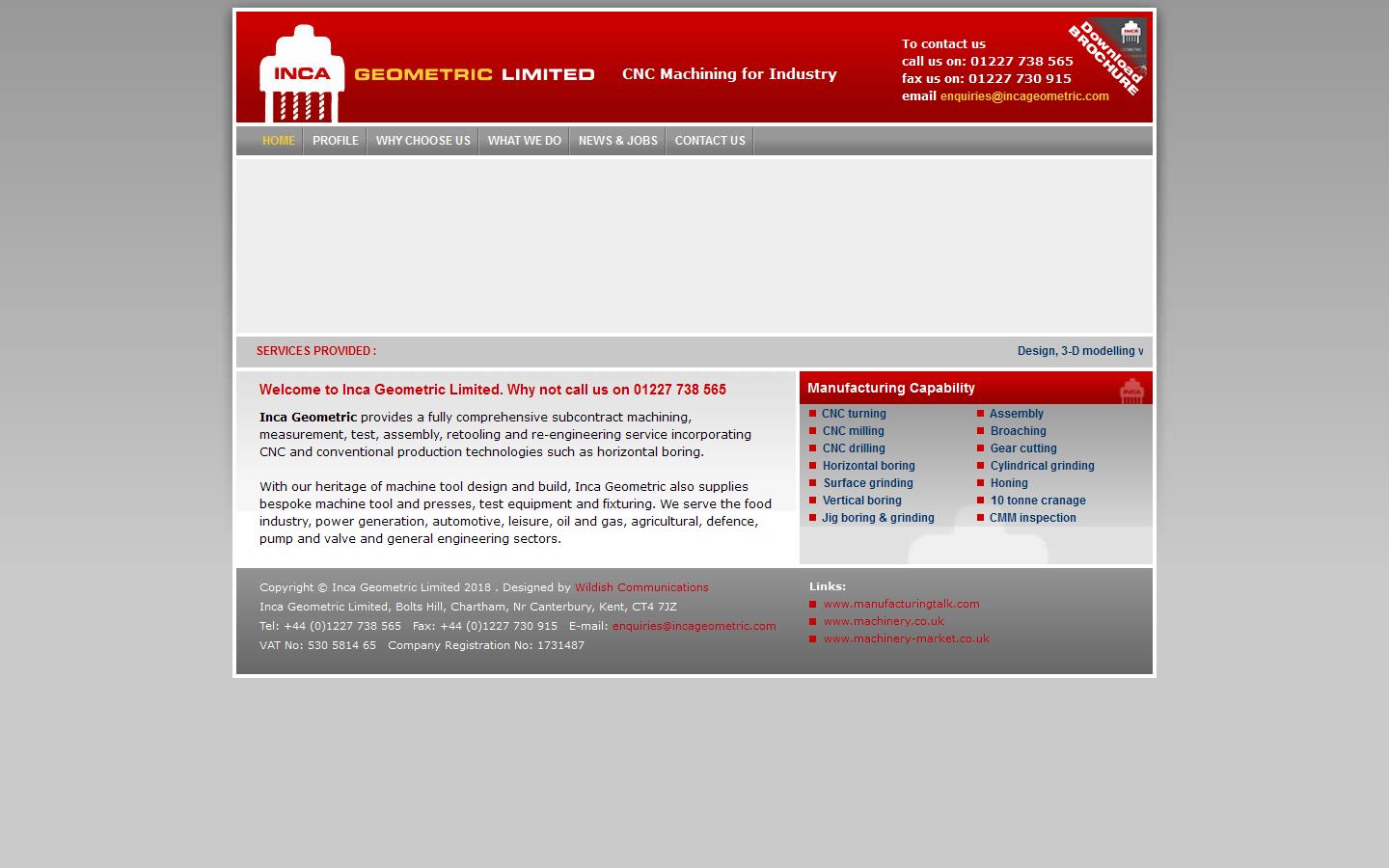1389x868 pixels.
Task: Click the footer enquiries email link
Action: [694, 626]
